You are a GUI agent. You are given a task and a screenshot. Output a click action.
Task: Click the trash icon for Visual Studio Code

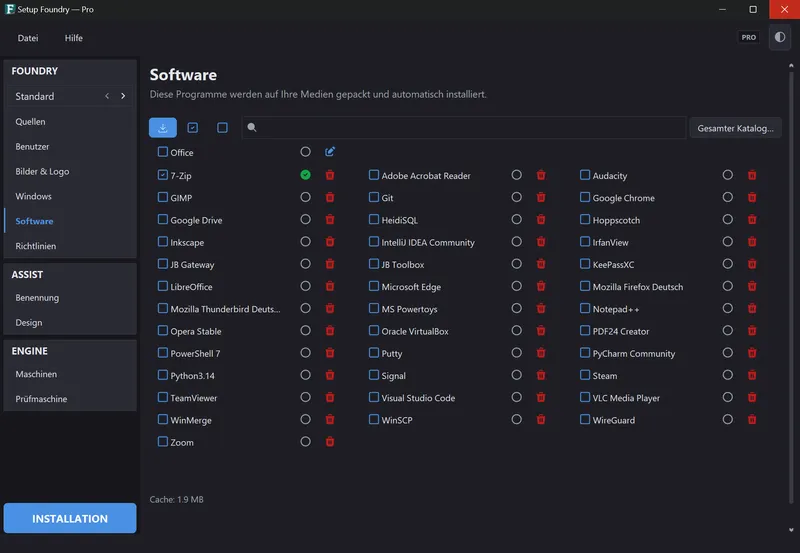(x=541, y=397)
